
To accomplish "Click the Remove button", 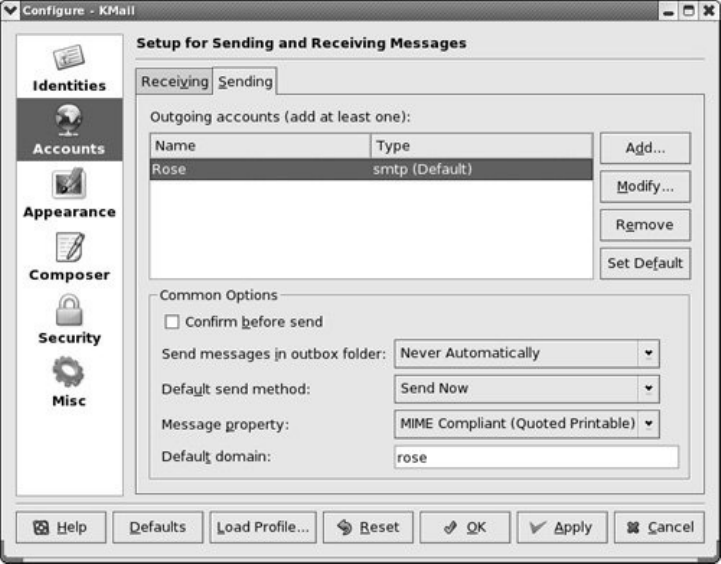I will point(645,225).
